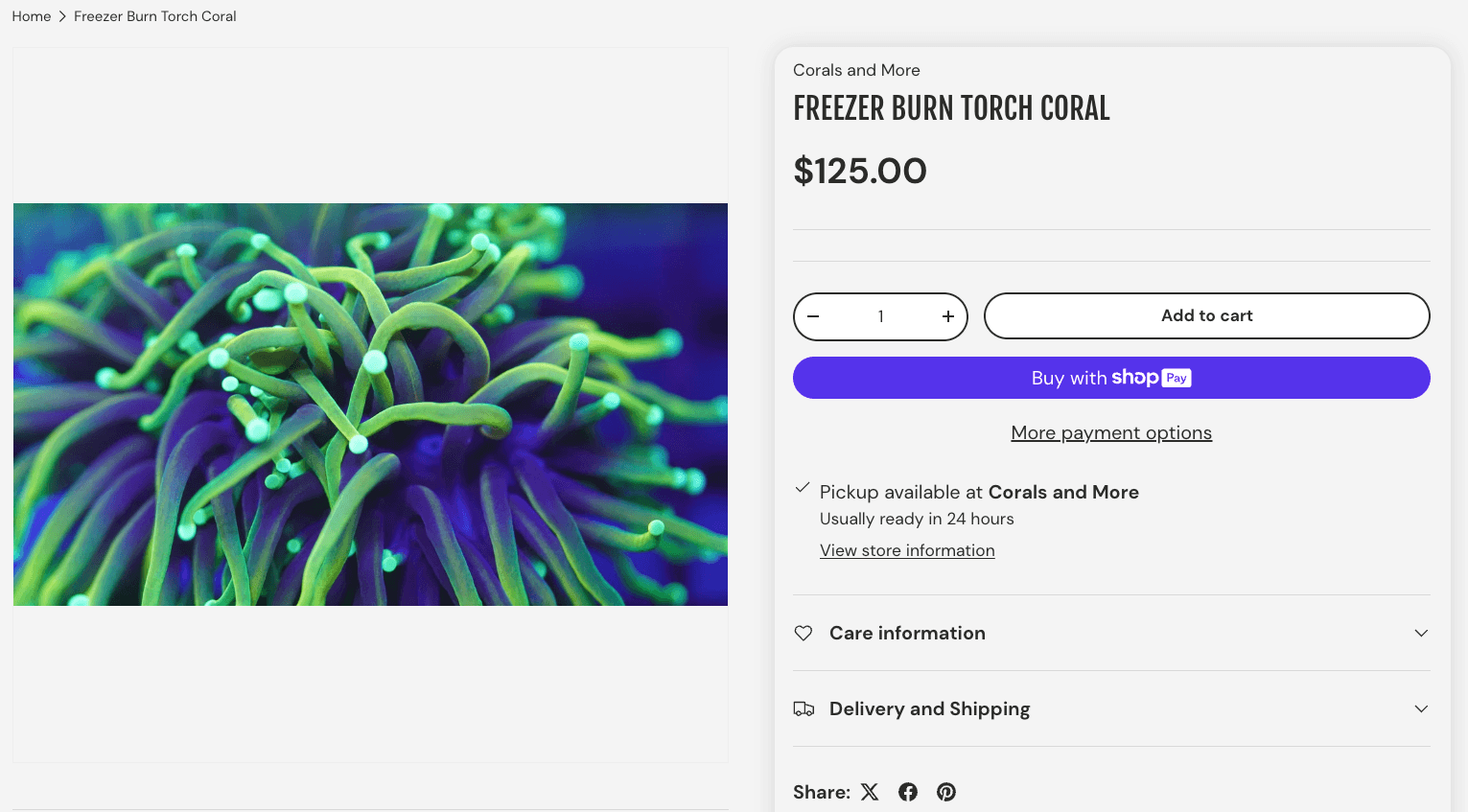Click the torch coral product photo
Screen dimensions: 1468x812
(x=370, y=404)
